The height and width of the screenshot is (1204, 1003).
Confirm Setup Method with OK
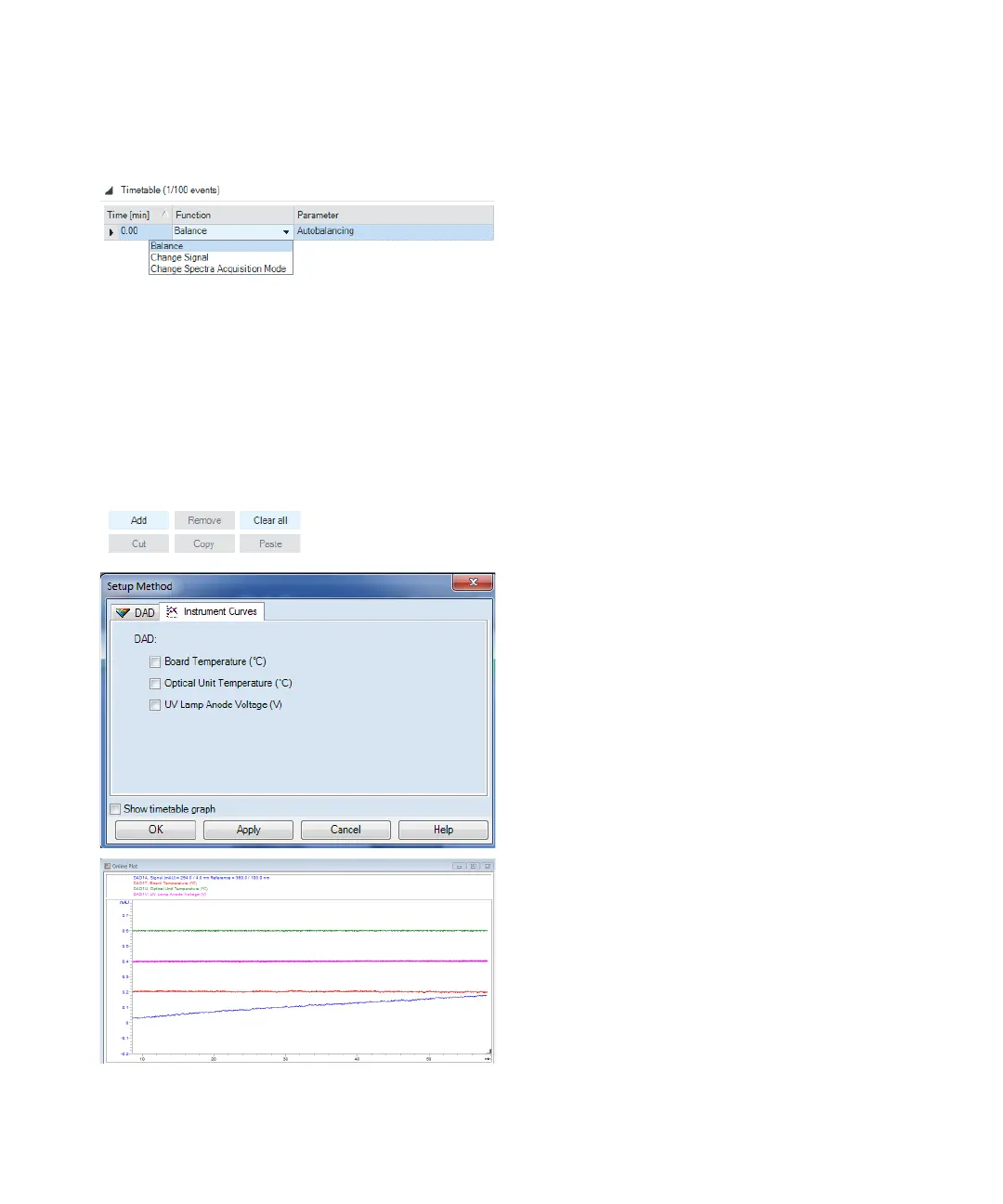[x=155, y=830]
